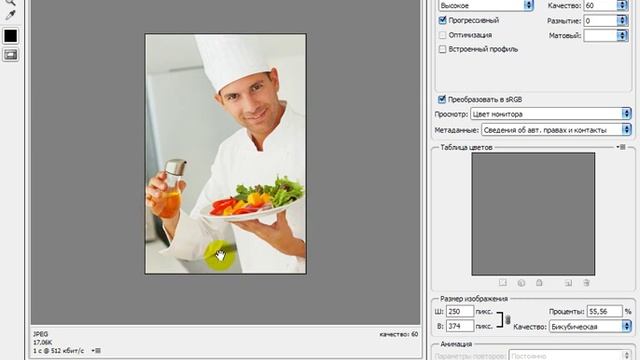The height and width of the screenshot is (360, 640).
Task: Disable the Прогрессивный checkbox
Action: click(x=442, y=20)
